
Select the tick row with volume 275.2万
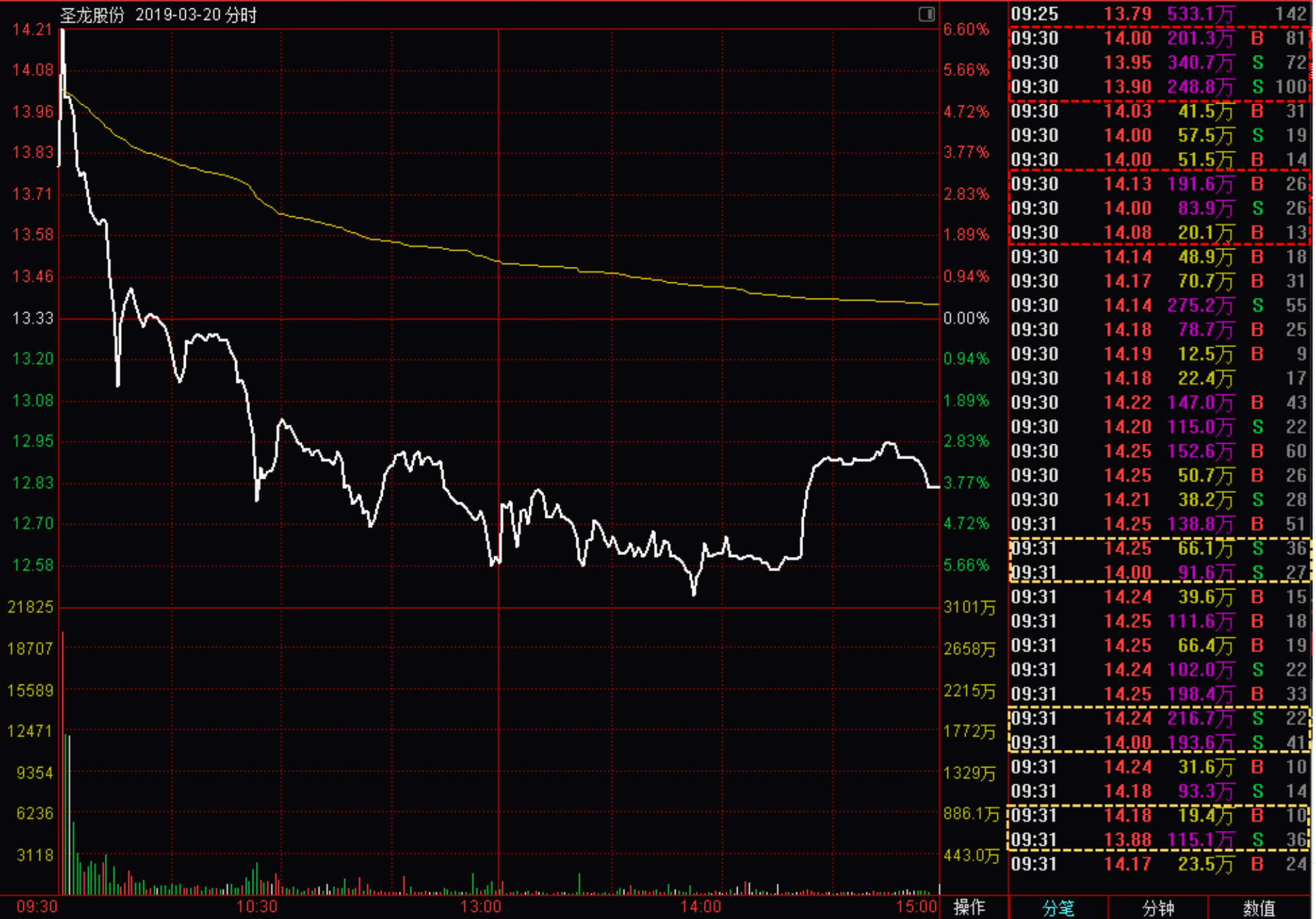point(1159,306)
